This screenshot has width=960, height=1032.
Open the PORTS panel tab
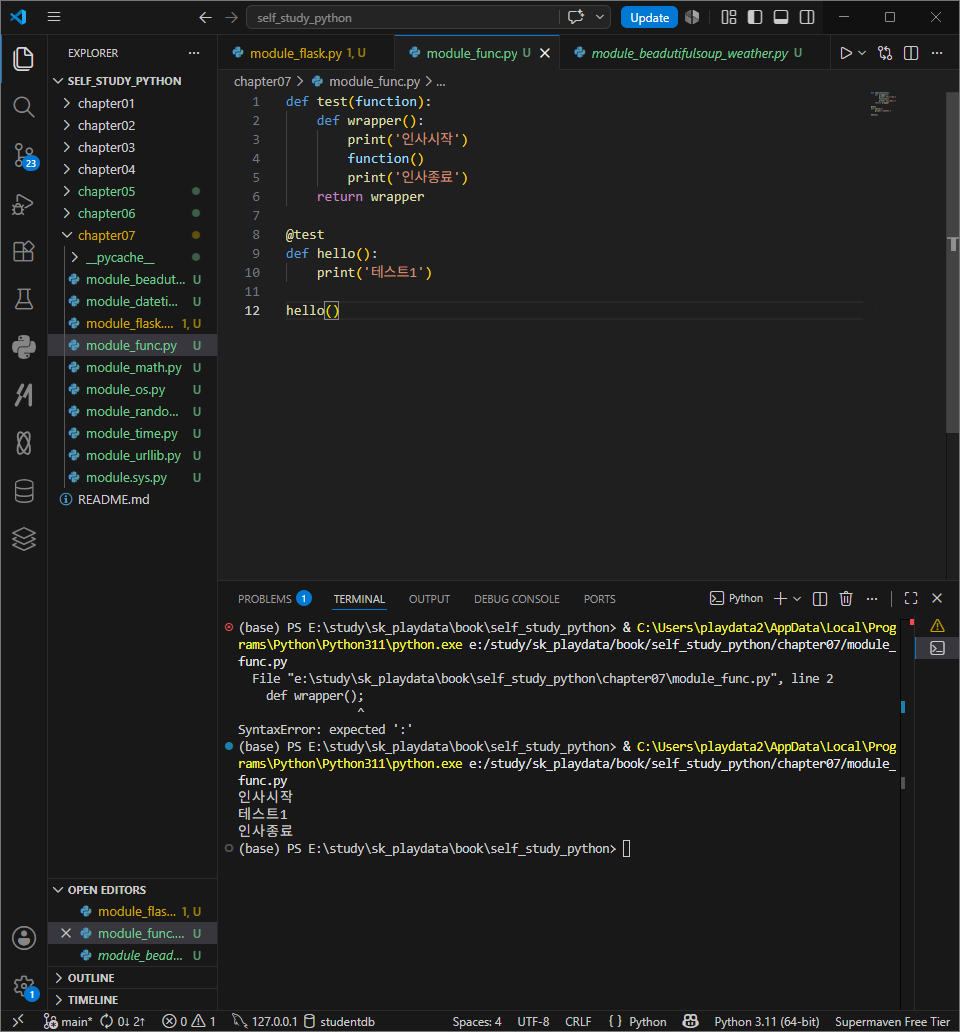click(x=599, y=599)
